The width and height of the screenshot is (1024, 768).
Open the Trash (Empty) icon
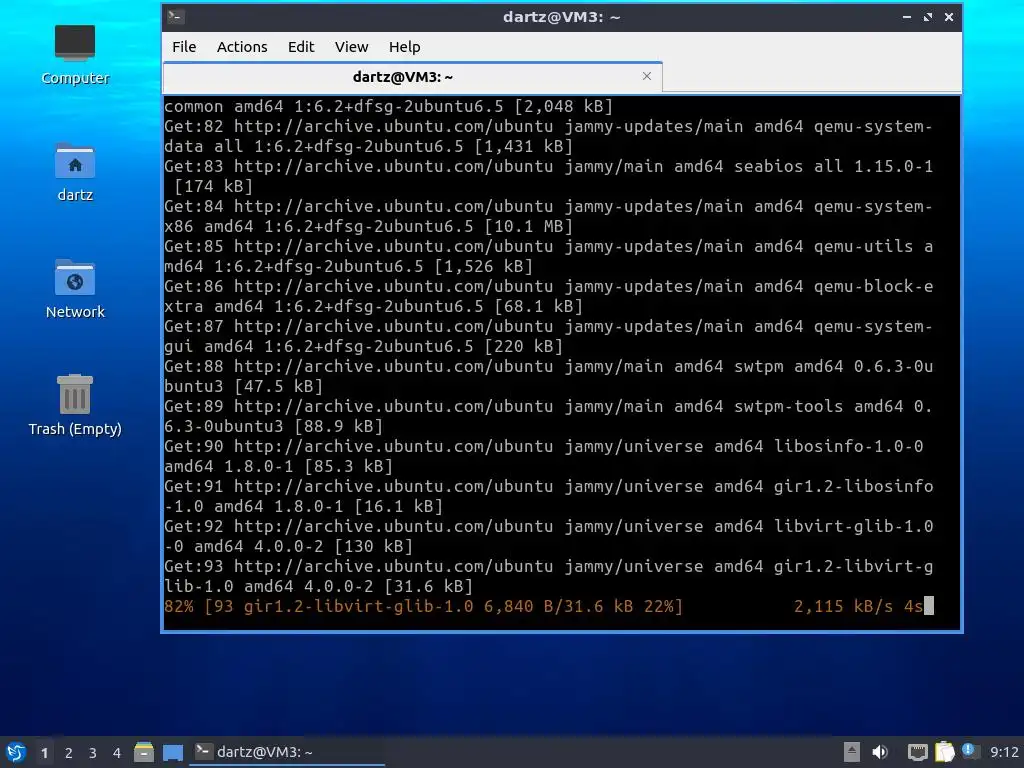74,405
